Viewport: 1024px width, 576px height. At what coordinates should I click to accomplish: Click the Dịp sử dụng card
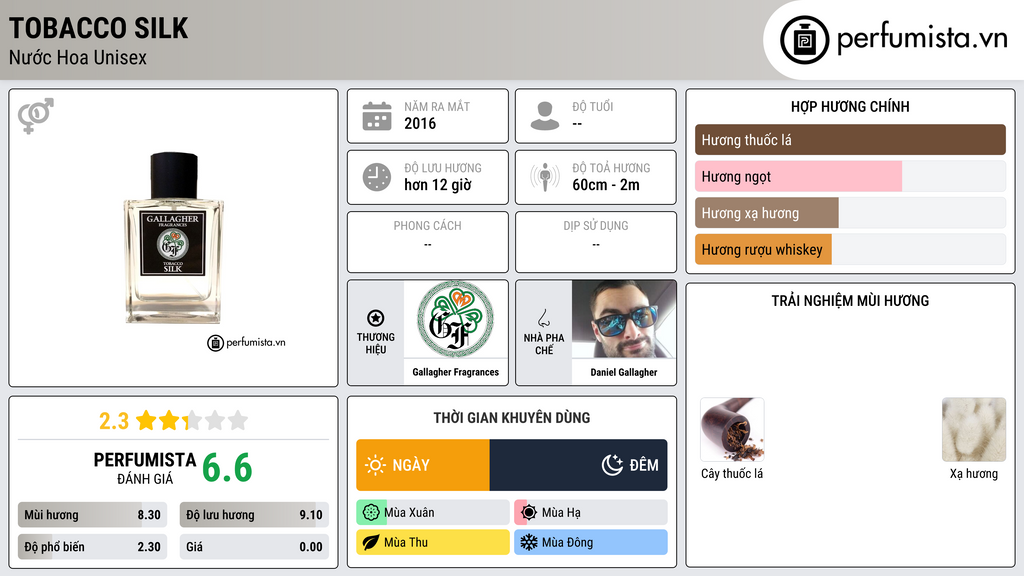click(x=596, y=242)
